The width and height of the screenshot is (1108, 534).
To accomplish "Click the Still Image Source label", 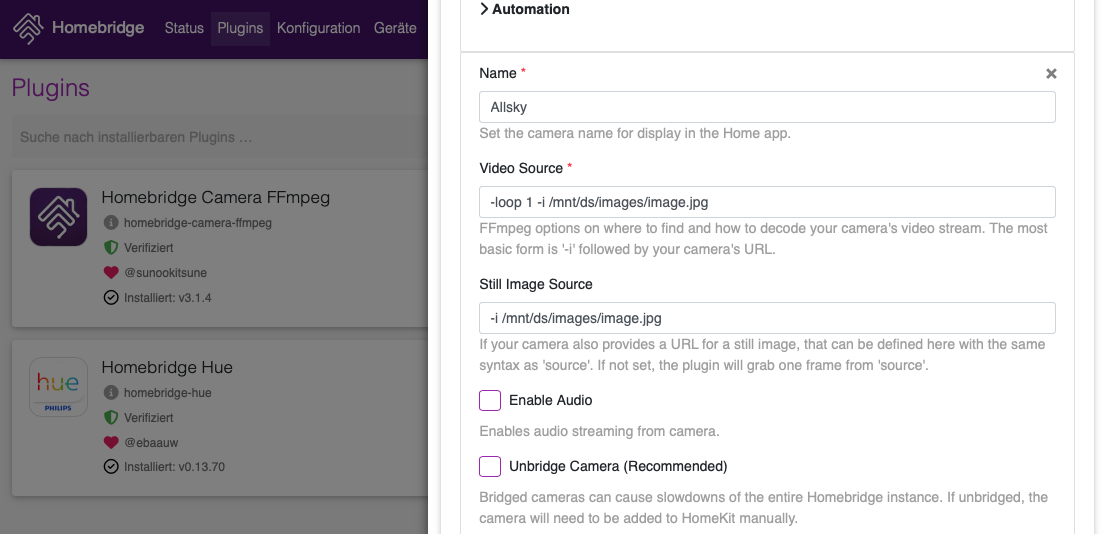I will click(536, 284).
